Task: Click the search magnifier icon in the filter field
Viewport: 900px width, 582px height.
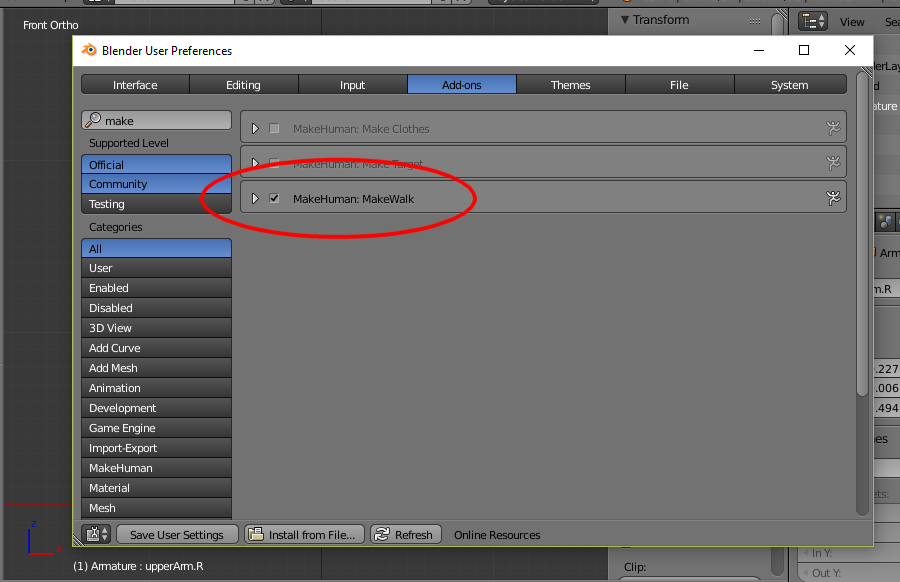Action: [93, 121]
